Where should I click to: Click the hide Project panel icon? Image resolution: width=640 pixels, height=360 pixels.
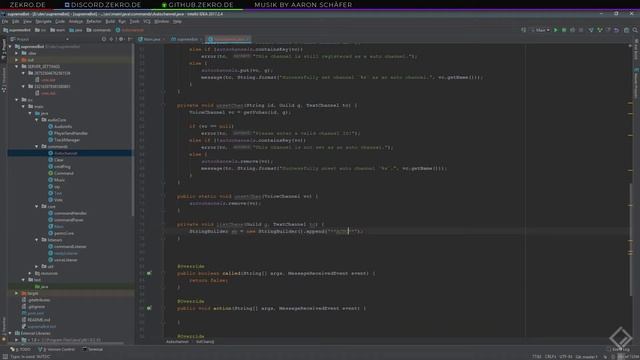click(130, 39)
